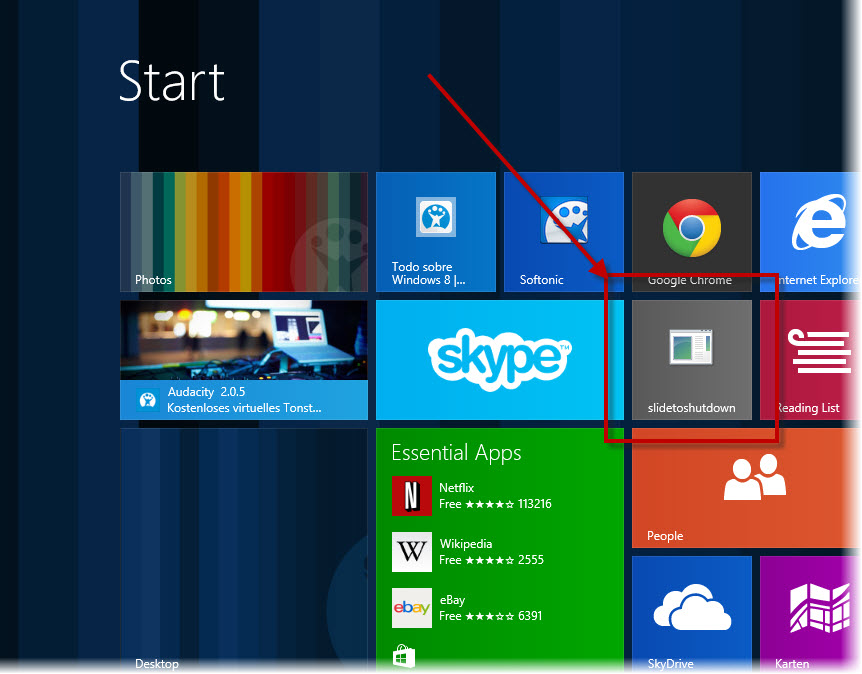Click the Store bag icon in the green tile

[403, 657]
